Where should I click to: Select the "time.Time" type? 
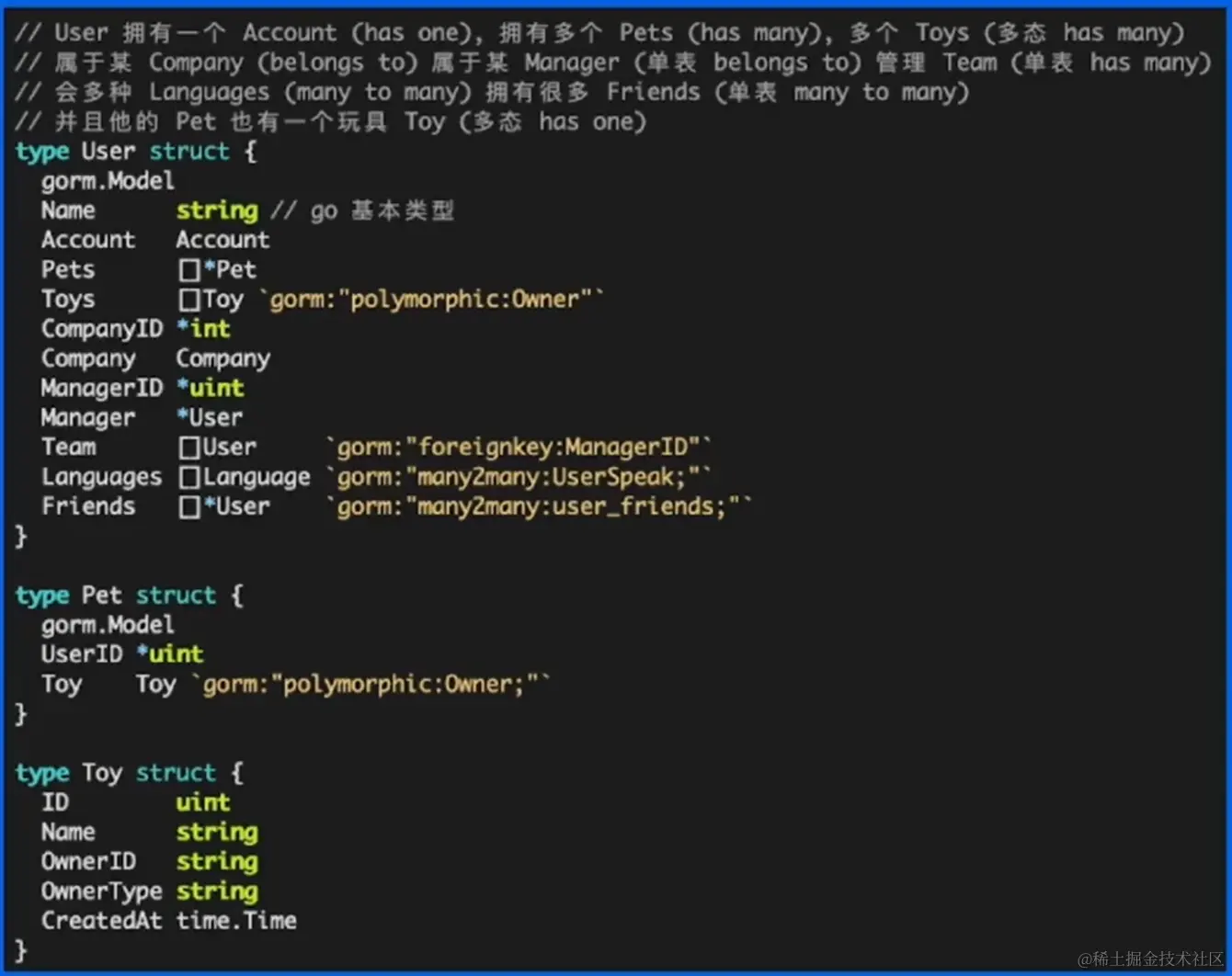pos(236,920)
